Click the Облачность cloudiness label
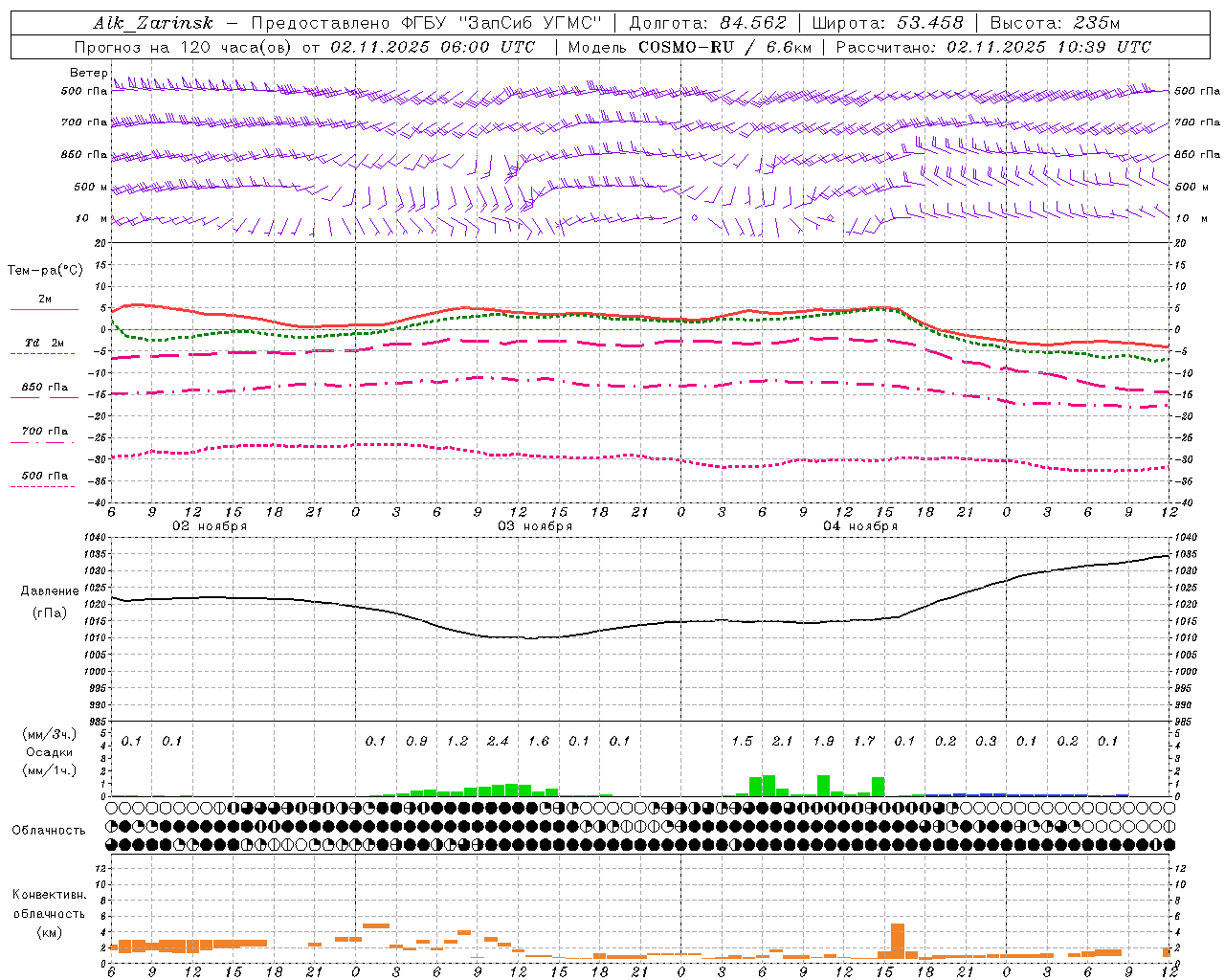The image size is (1225, 980). tap(49, 831)
